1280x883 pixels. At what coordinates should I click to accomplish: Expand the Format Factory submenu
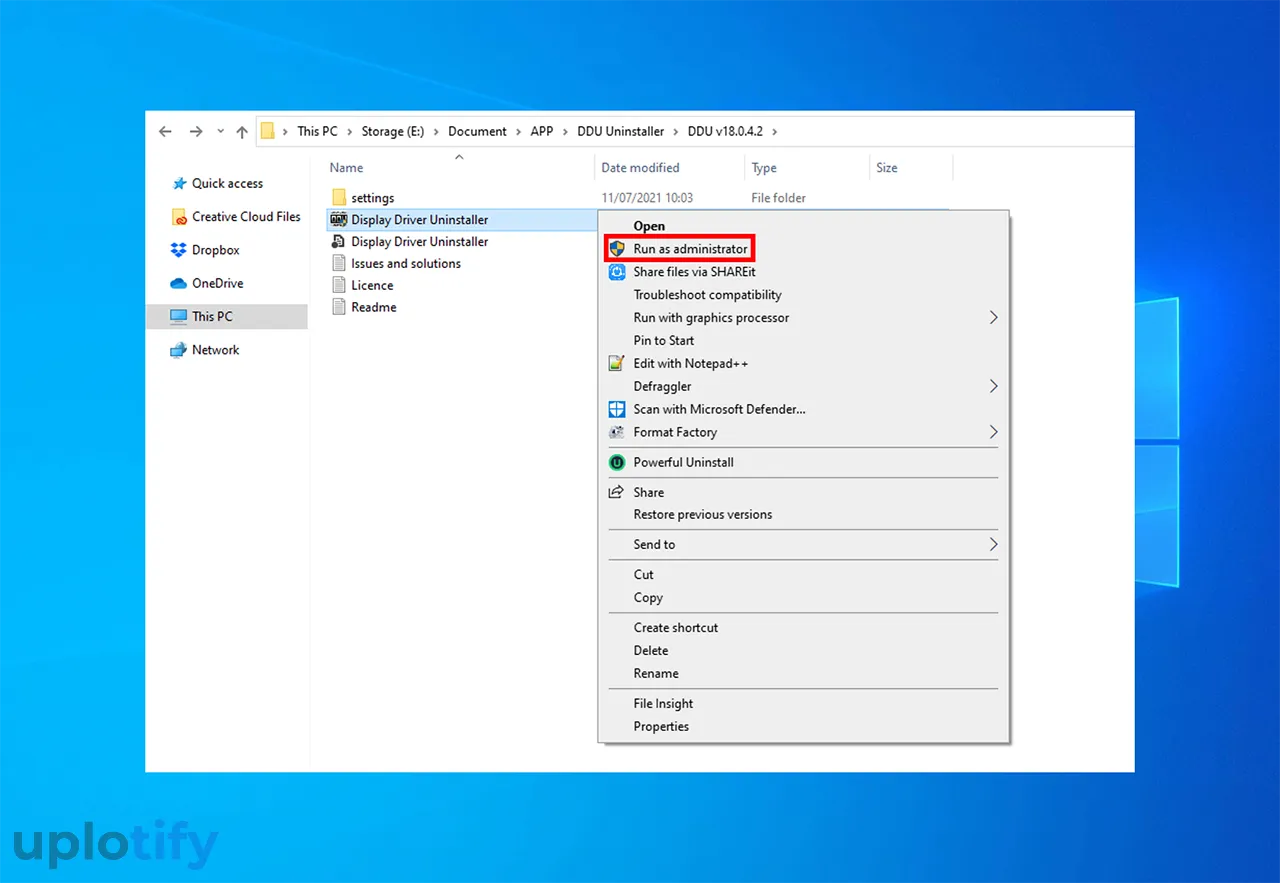(x=993, y=432)
